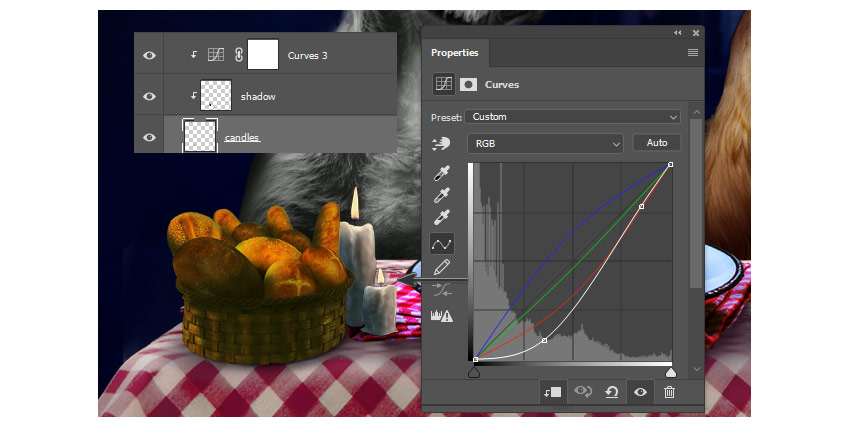
Task: Select the candles layer name
Action: click(x=242, y=138)
